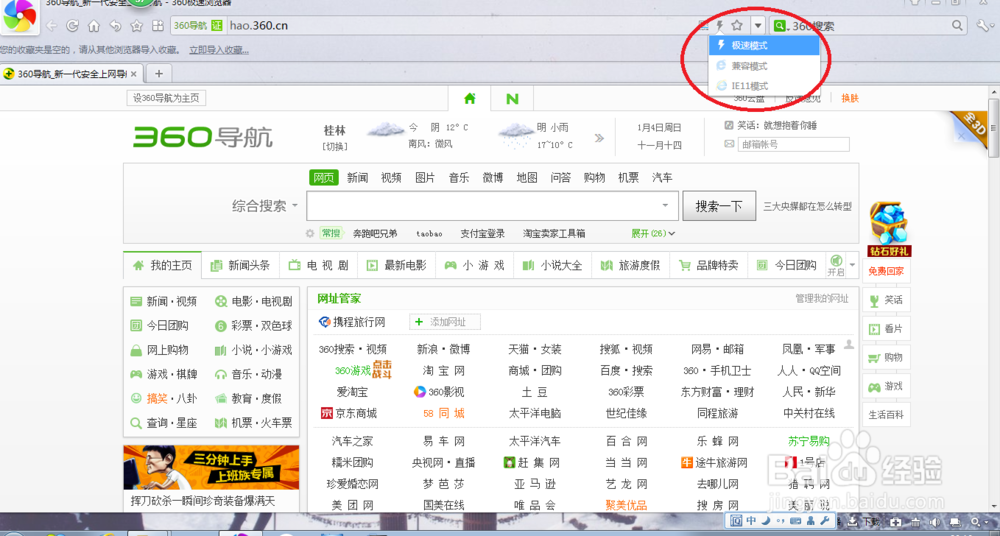Screen dimensions: 1000x536
Task: Open the search input suggestions dropdown arrow
Action: point(665,206)
